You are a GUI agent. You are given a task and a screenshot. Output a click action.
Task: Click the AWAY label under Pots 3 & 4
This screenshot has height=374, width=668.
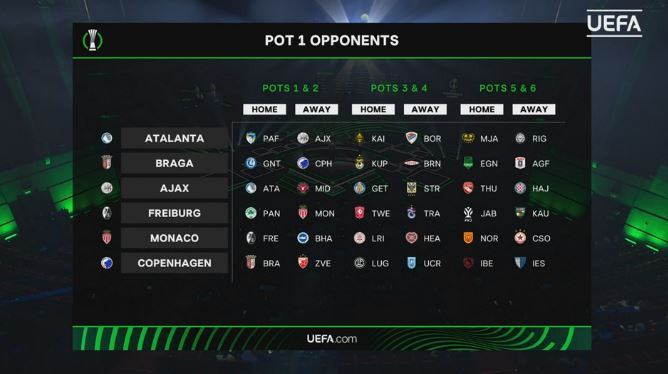(x=425, y=109)
